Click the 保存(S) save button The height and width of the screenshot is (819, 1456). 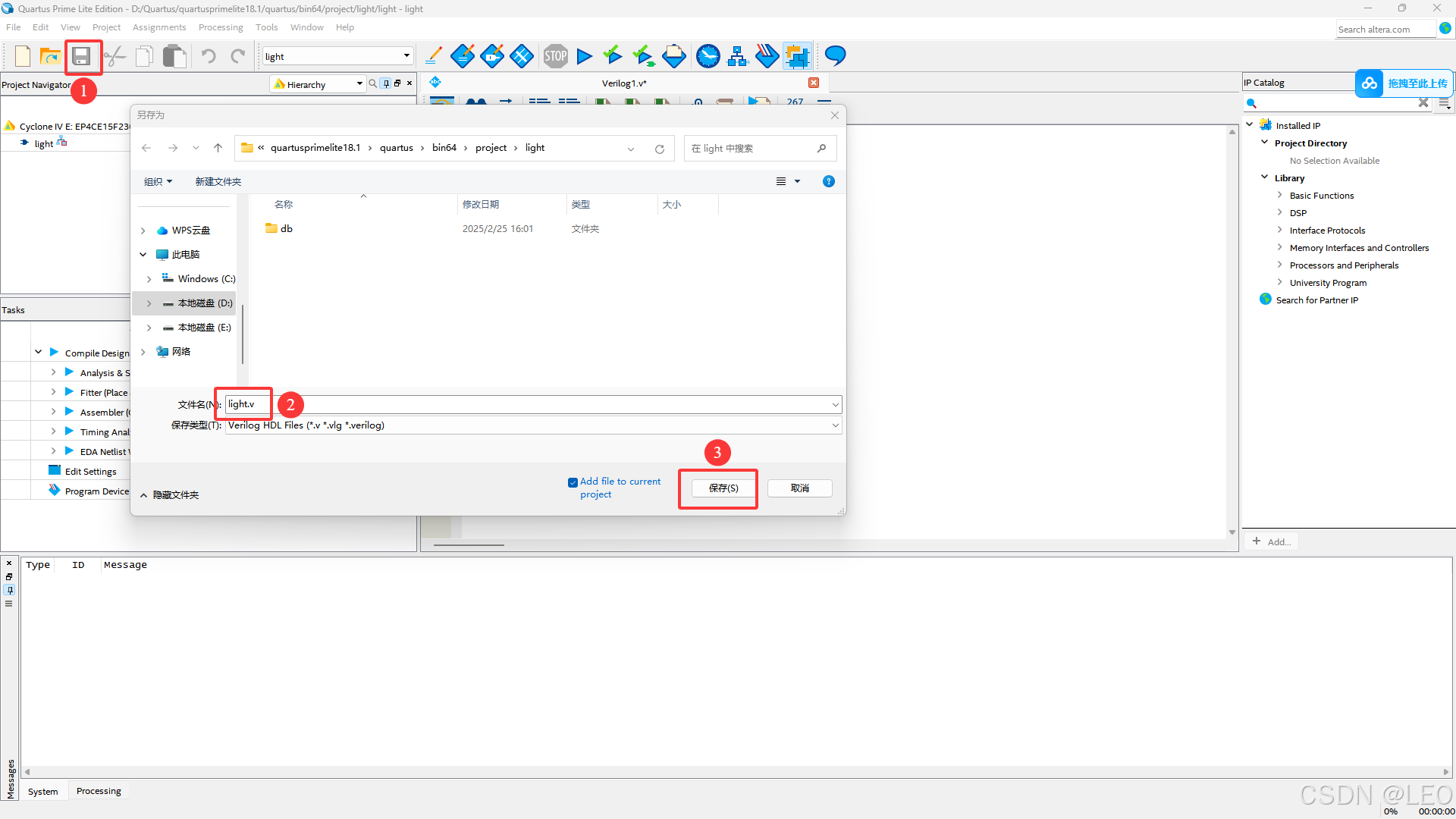pyautogui.click(x=723, y=488)
